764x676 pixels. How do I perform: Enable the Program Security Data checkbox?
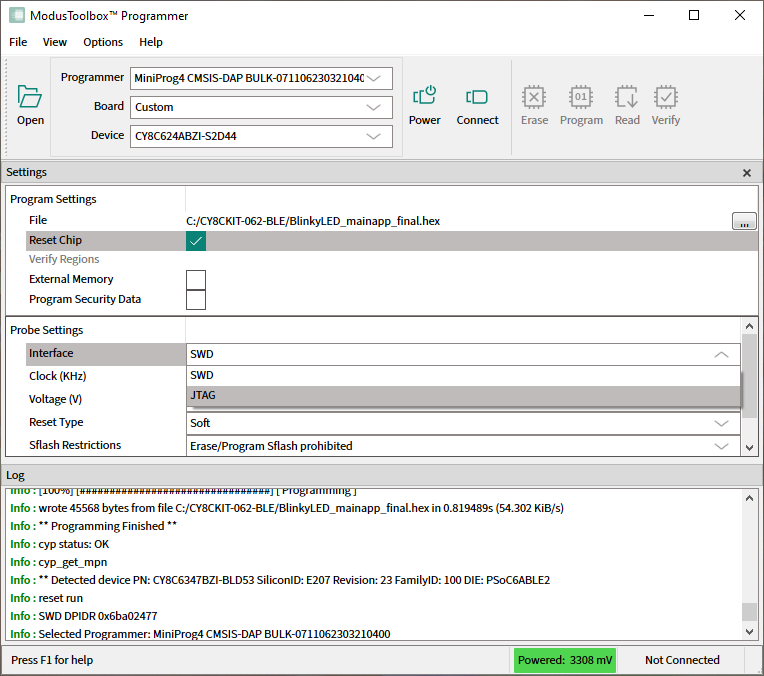[196, 300]
